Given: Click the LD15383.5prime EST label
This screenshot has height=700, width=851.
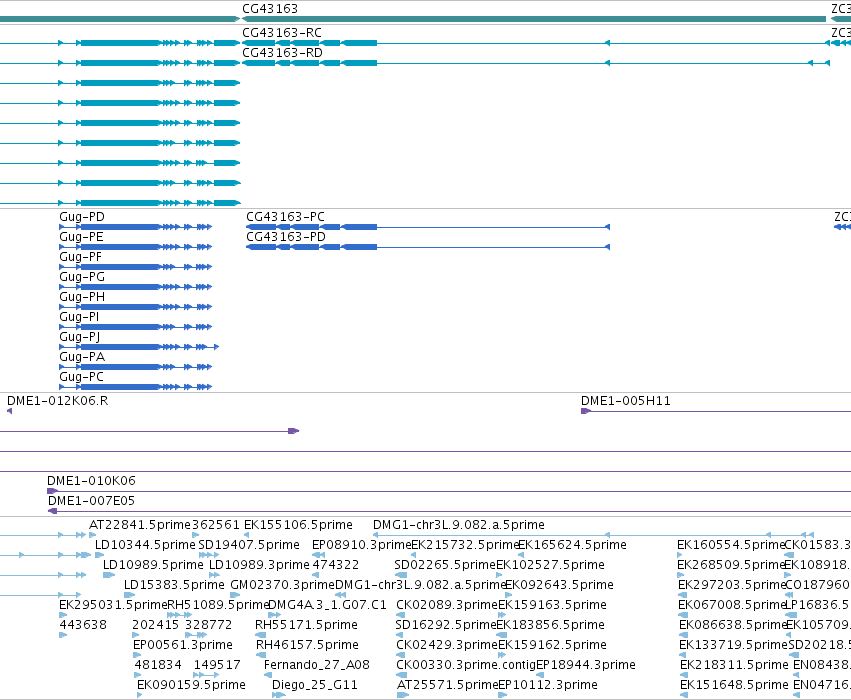Looking at the screenshot, I should pos(174,585).
